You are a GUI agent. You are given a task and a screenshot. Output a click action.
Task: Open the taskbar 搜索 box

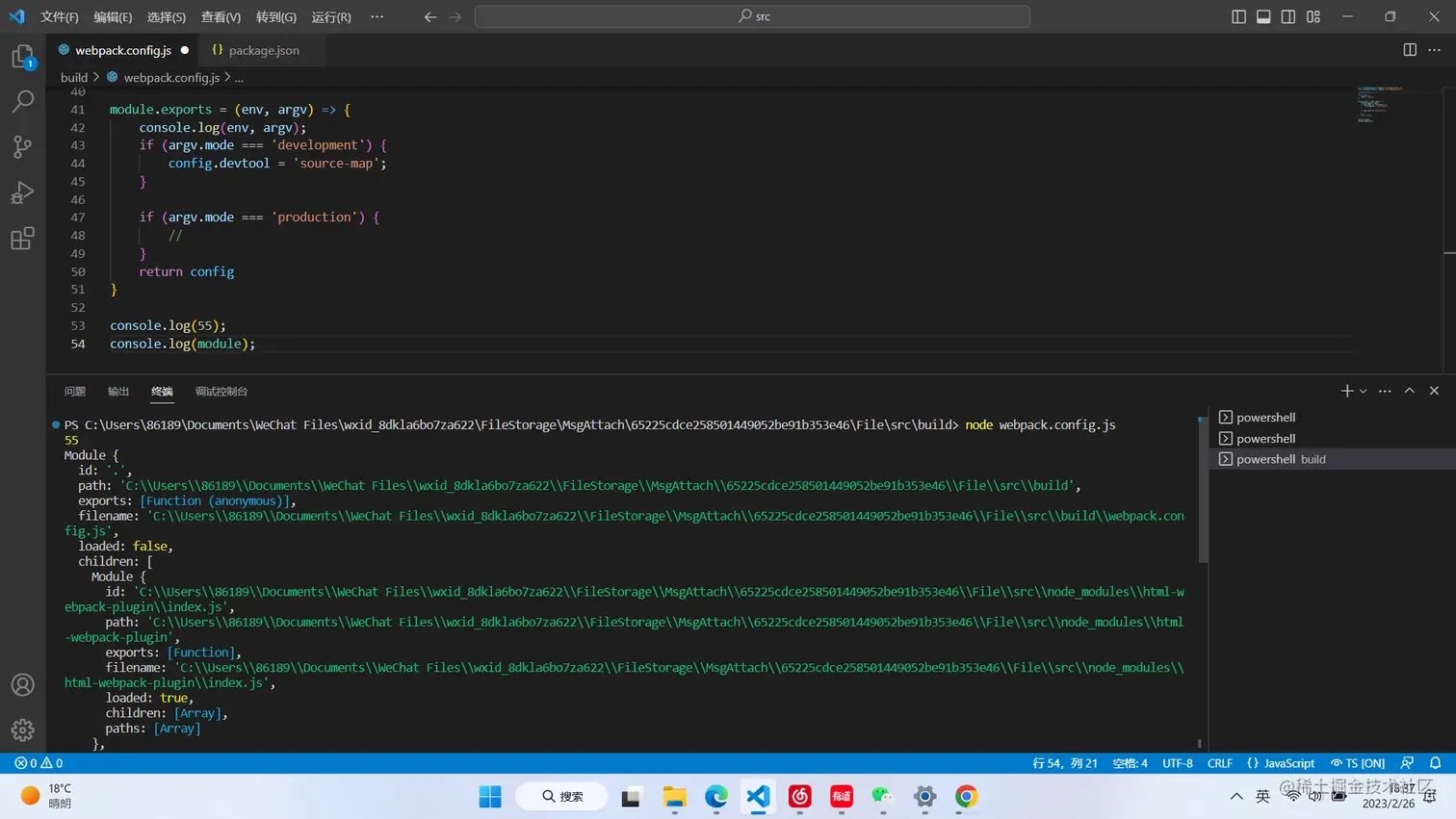pos(562,796)
